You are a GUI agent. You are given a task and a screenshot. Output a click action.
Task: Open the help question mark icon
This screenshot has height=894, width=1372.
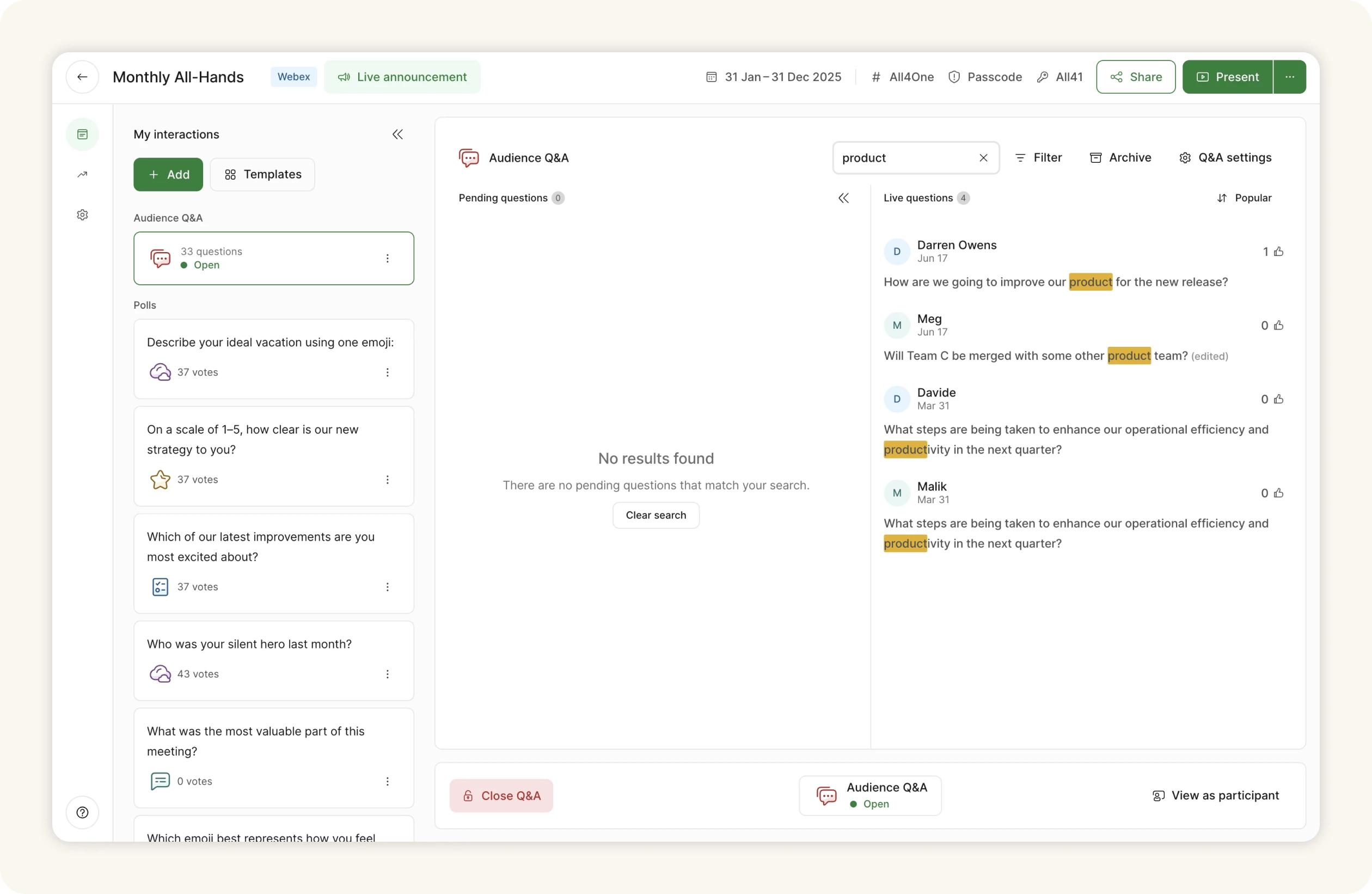click(82, 812)
